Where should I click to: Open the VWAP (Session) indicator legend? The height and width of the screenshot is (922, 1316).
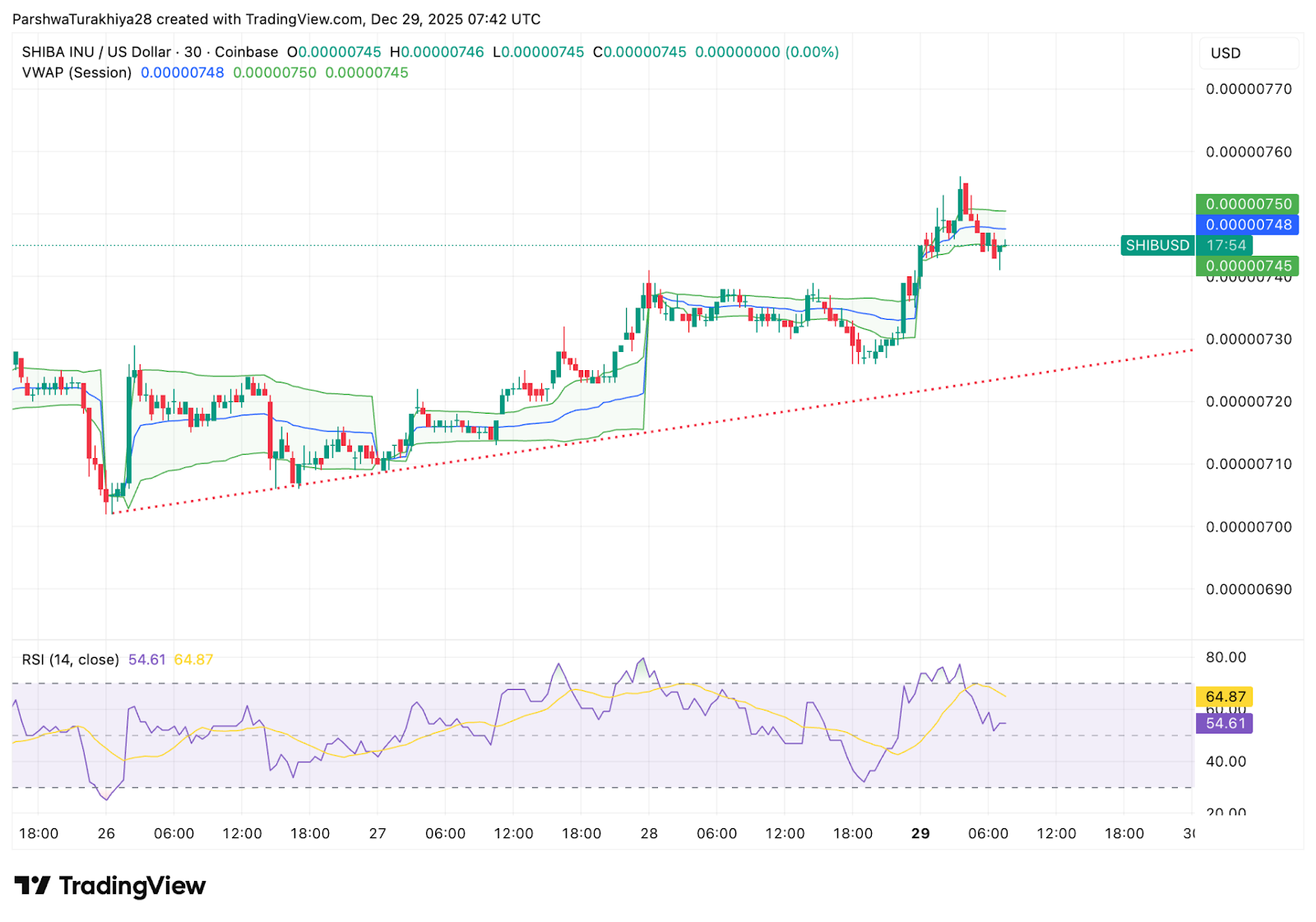tap(76, 72)
